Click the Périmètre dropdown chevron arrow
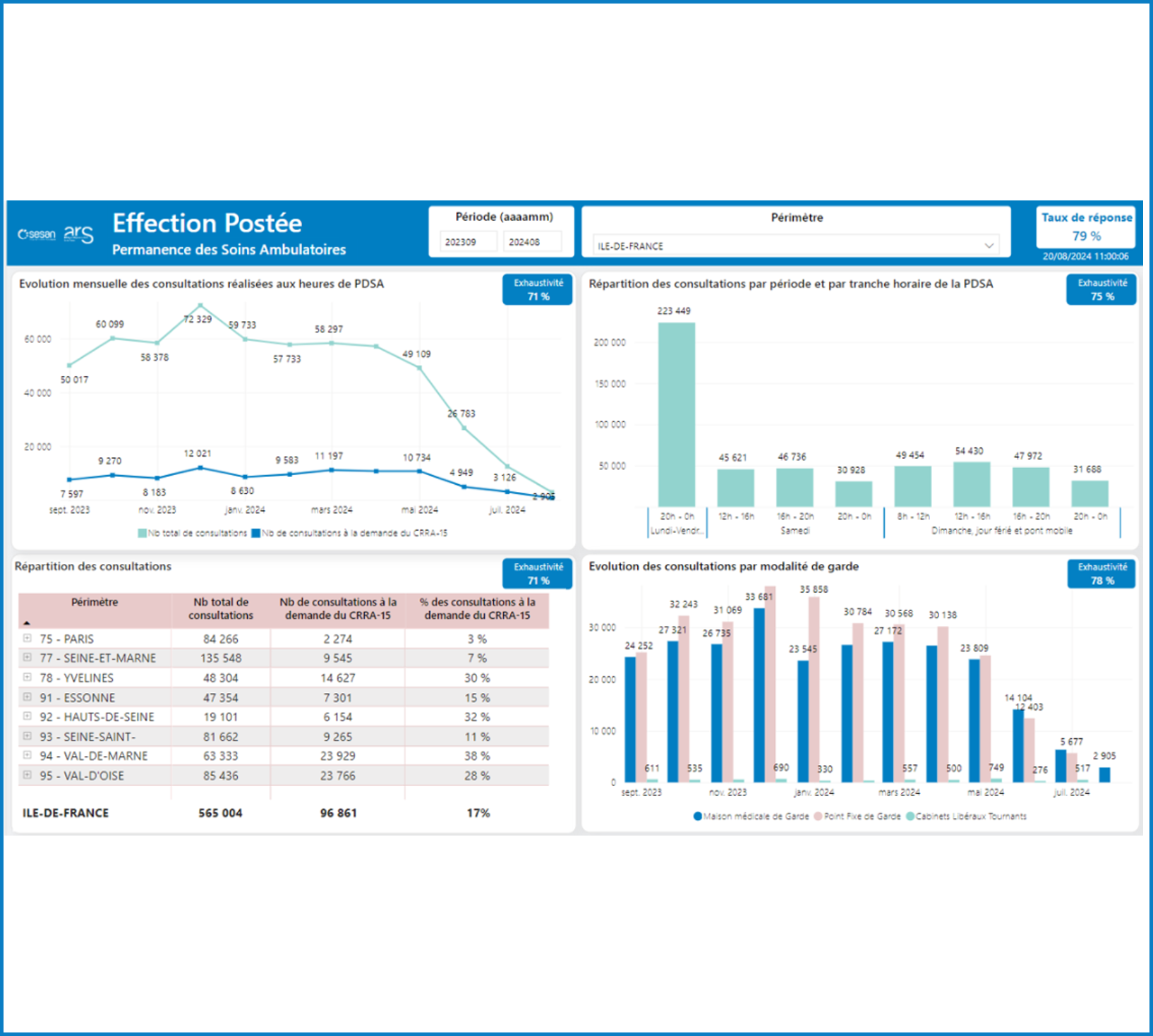1153x1036 pixels. (989, 246)
